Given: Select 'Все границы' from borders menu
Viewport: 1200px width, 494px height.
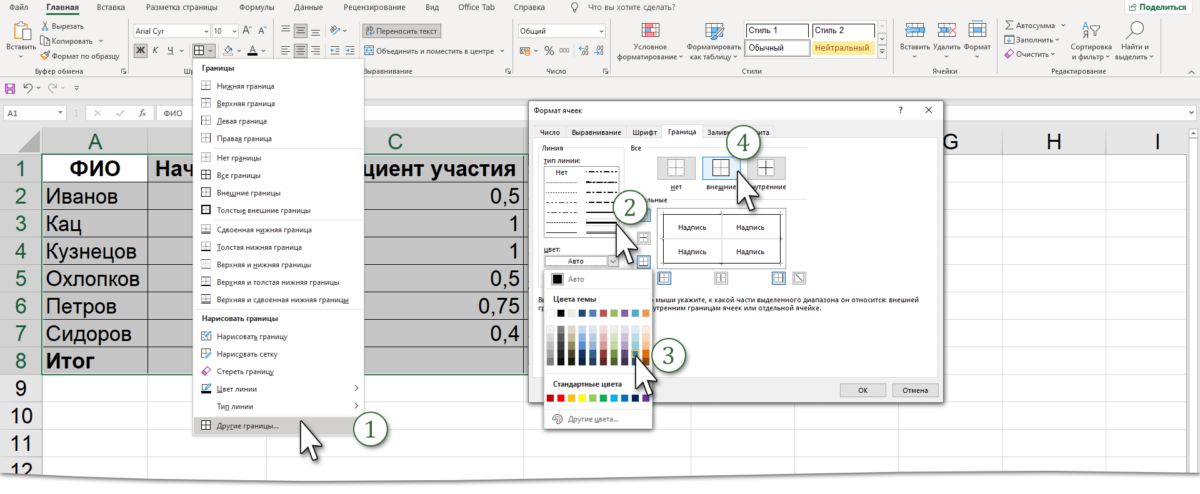Looking at the screenshot, I should tap(239, 175).
